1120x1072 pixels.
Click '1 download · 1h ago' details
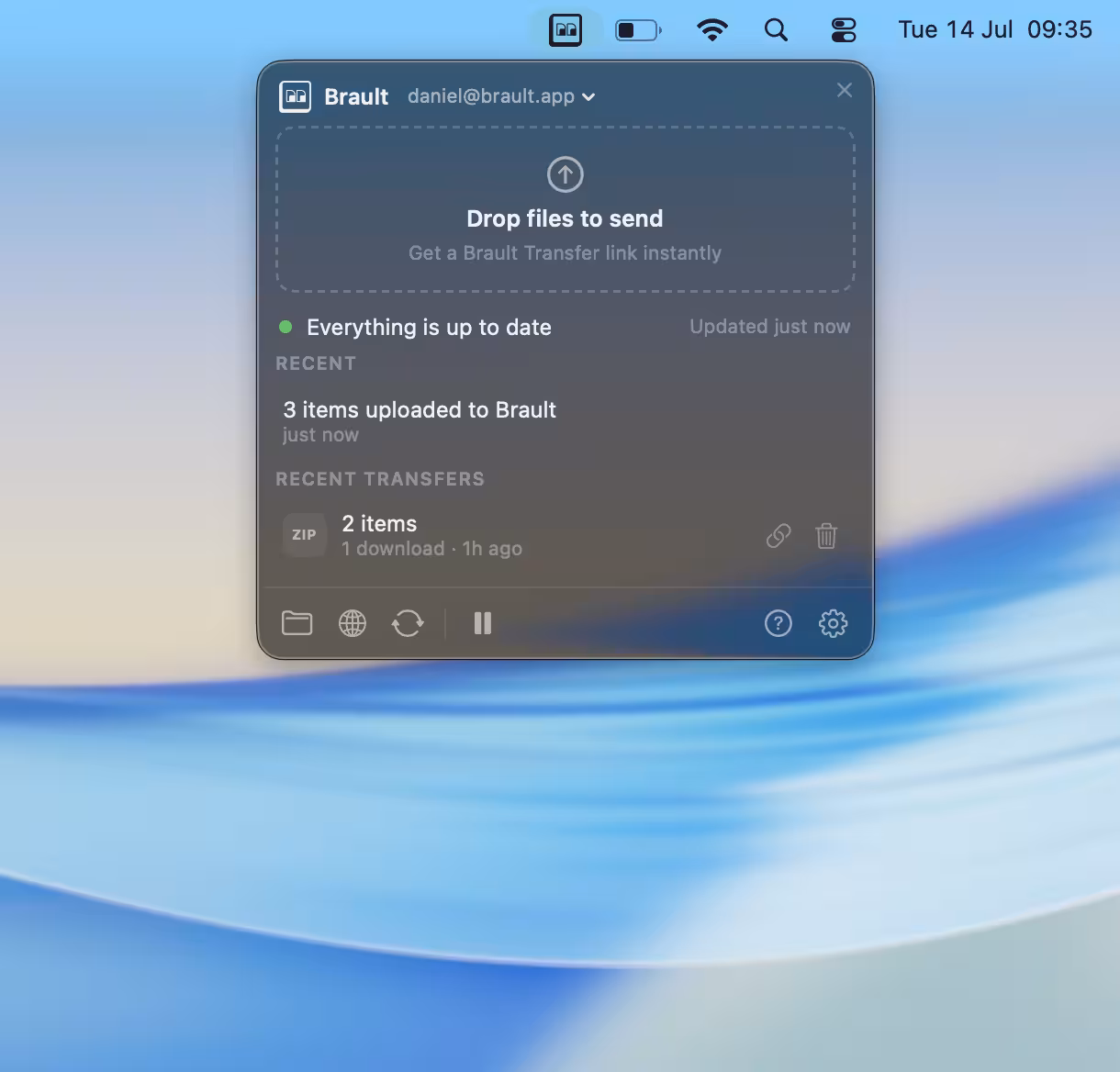(431, 549)
